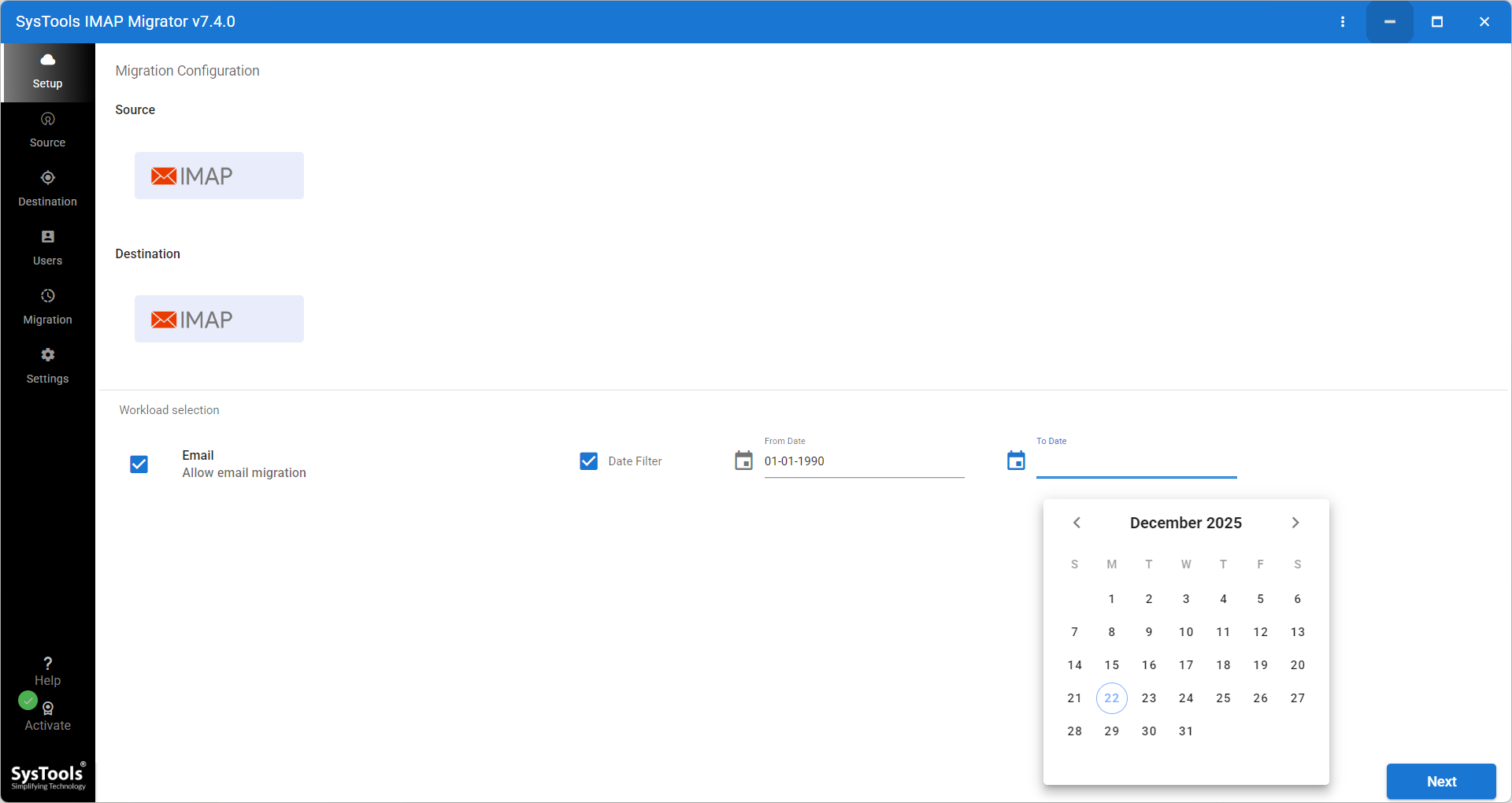Open the From Date calendar icon

(x=743, y=461)
